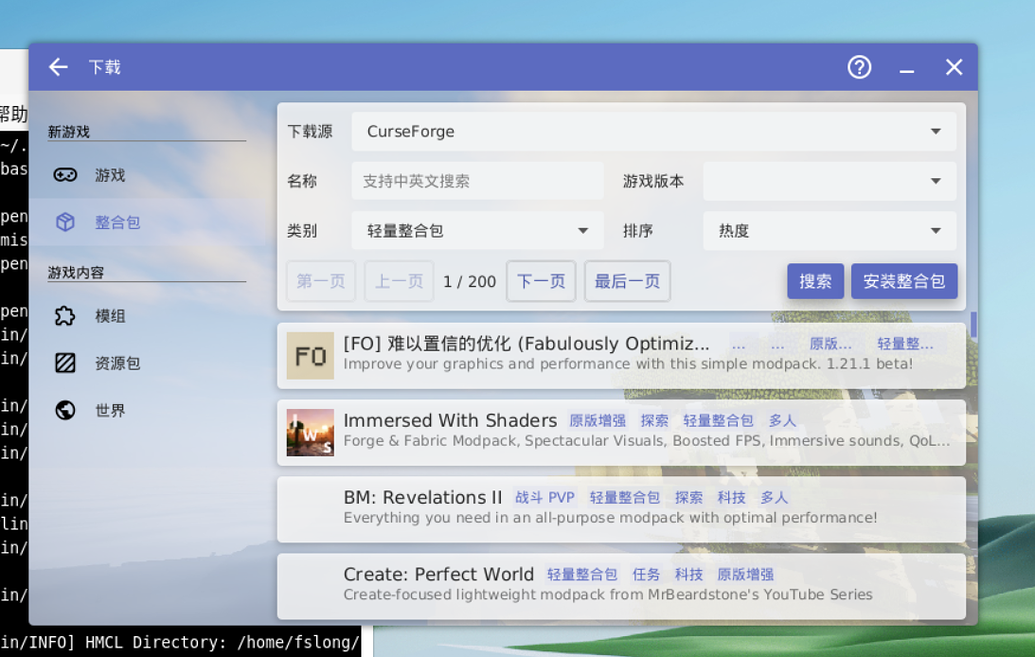The image size is (1035, 657).
Task: Open the 模组 (Mods) puzzle icon
Action: 64,316
